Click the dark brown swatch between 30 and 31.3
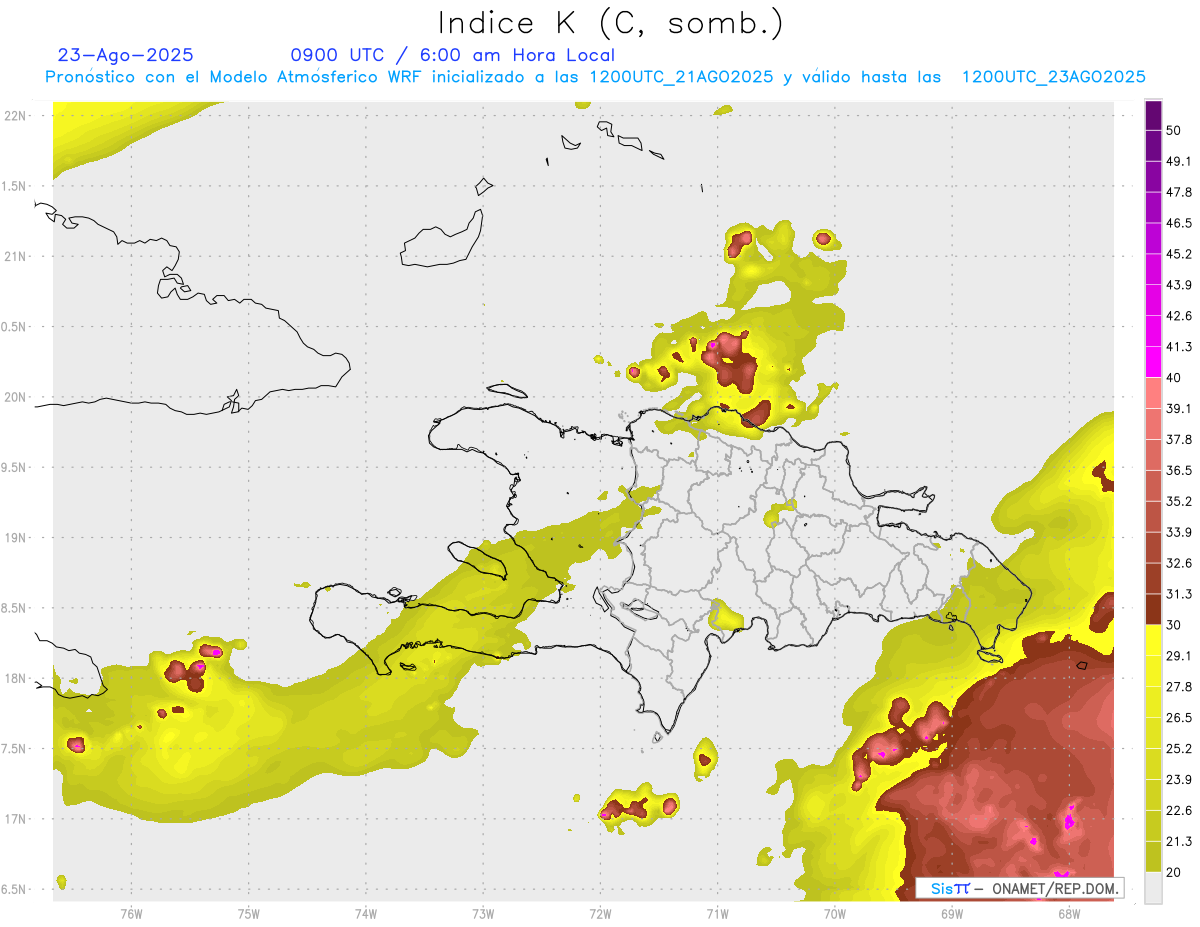 coord(1153,610)
